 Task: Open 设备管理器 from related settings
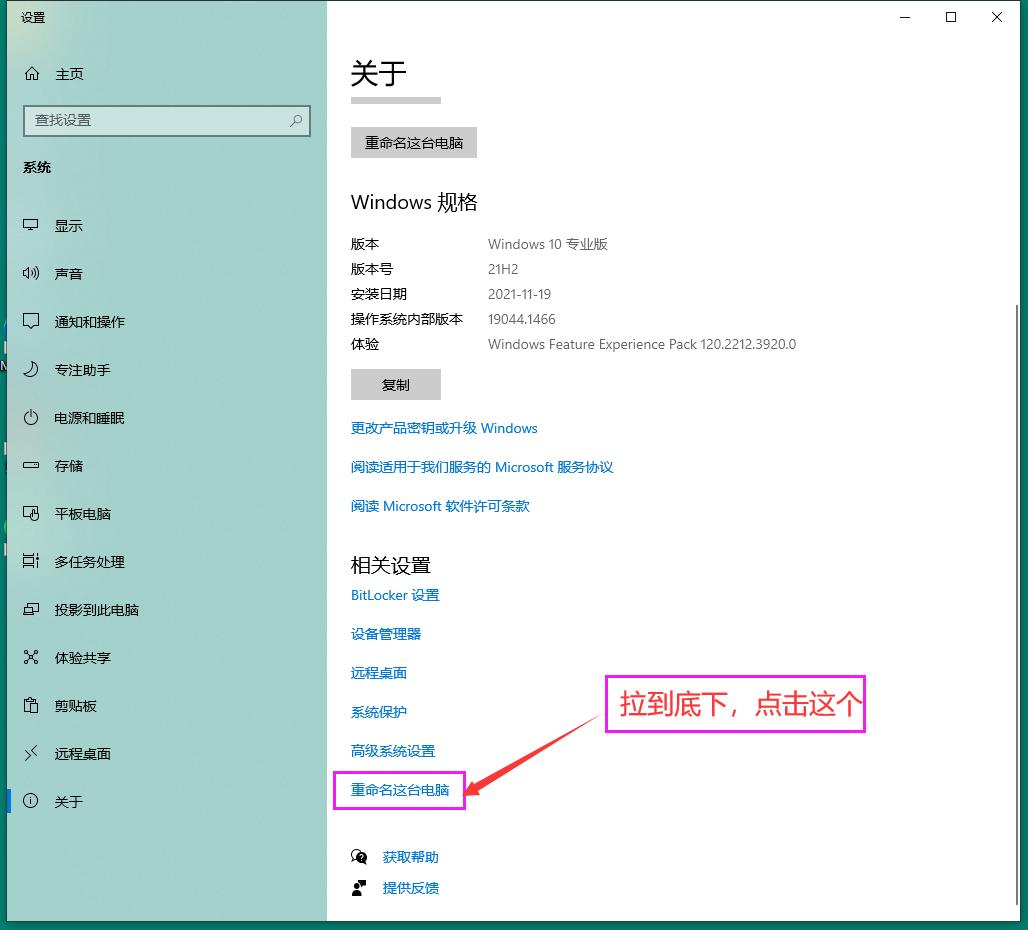[386, 634]
